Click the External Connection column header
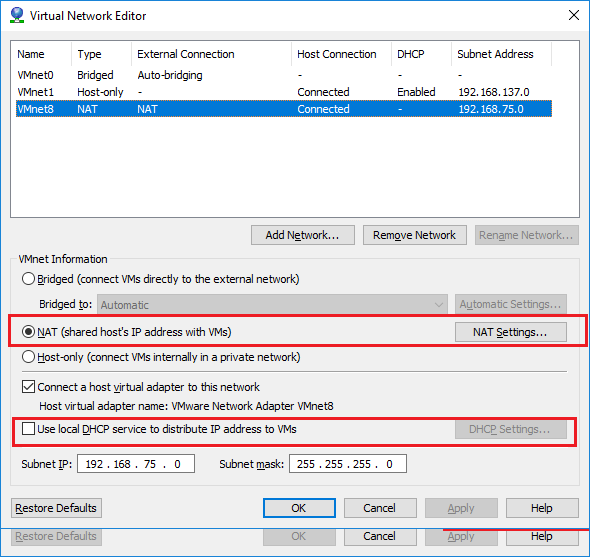 point(211,54)
